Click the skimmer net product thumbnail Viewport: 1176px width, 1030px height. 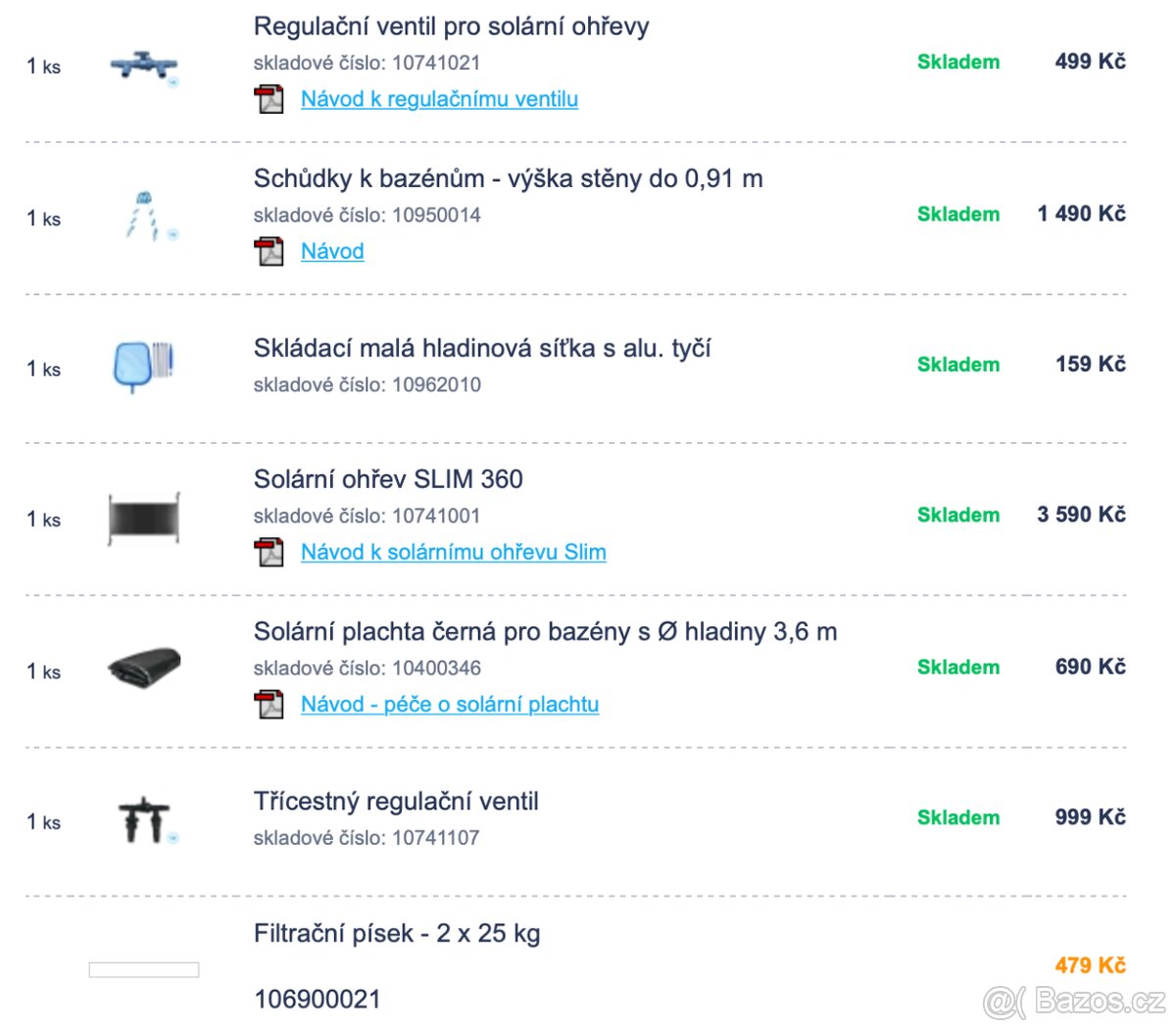(x=144, y=366)
